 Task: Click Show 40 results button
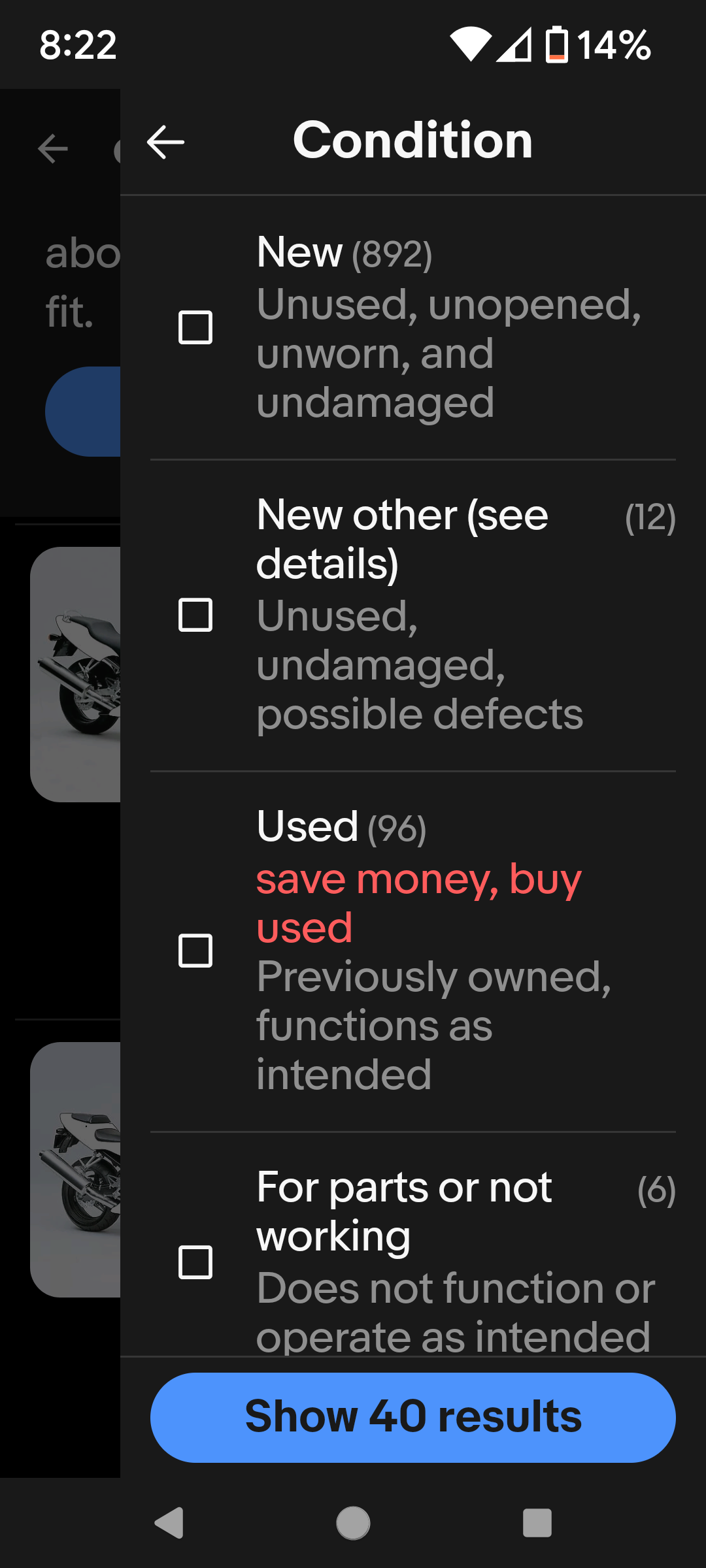413,1417
